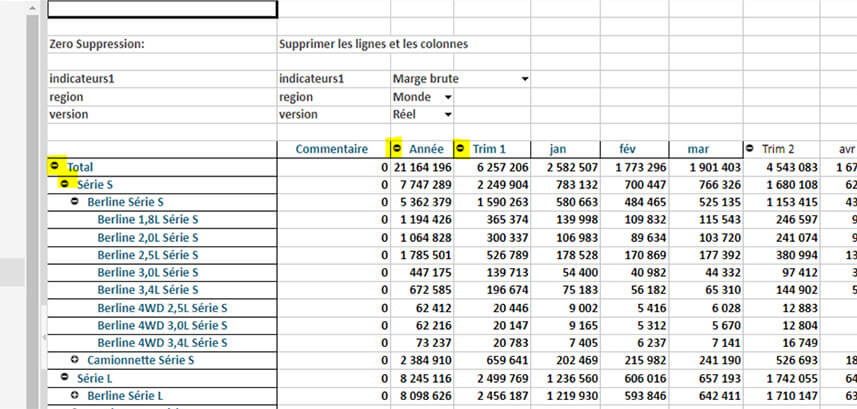Select the cell showing 2 384 910
Image resolution: width=857 pixels, height=409 pixels.
422,360
